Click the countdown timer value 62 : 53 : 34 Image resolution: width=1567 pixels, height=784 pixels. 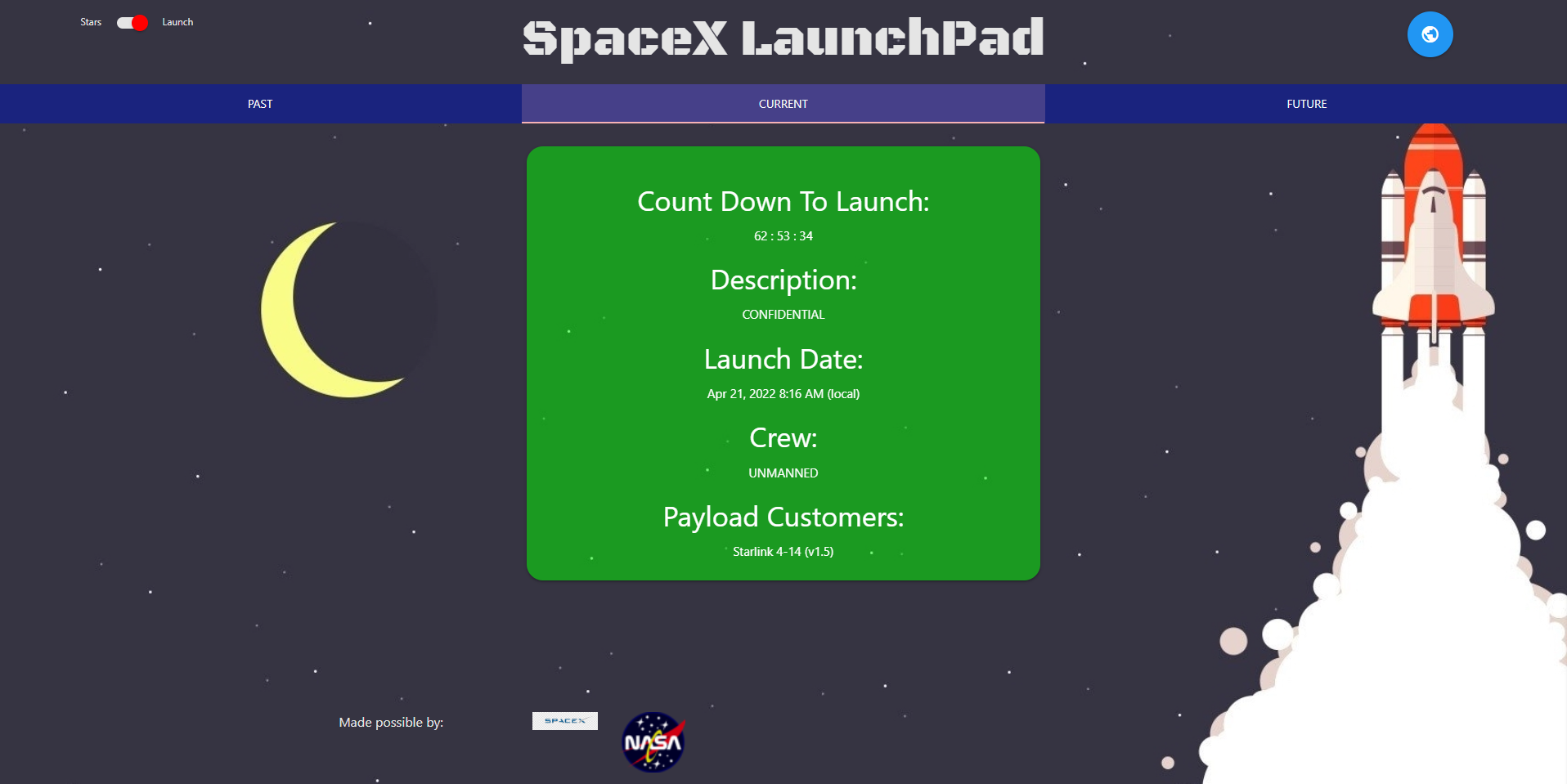tap(783, 236)
